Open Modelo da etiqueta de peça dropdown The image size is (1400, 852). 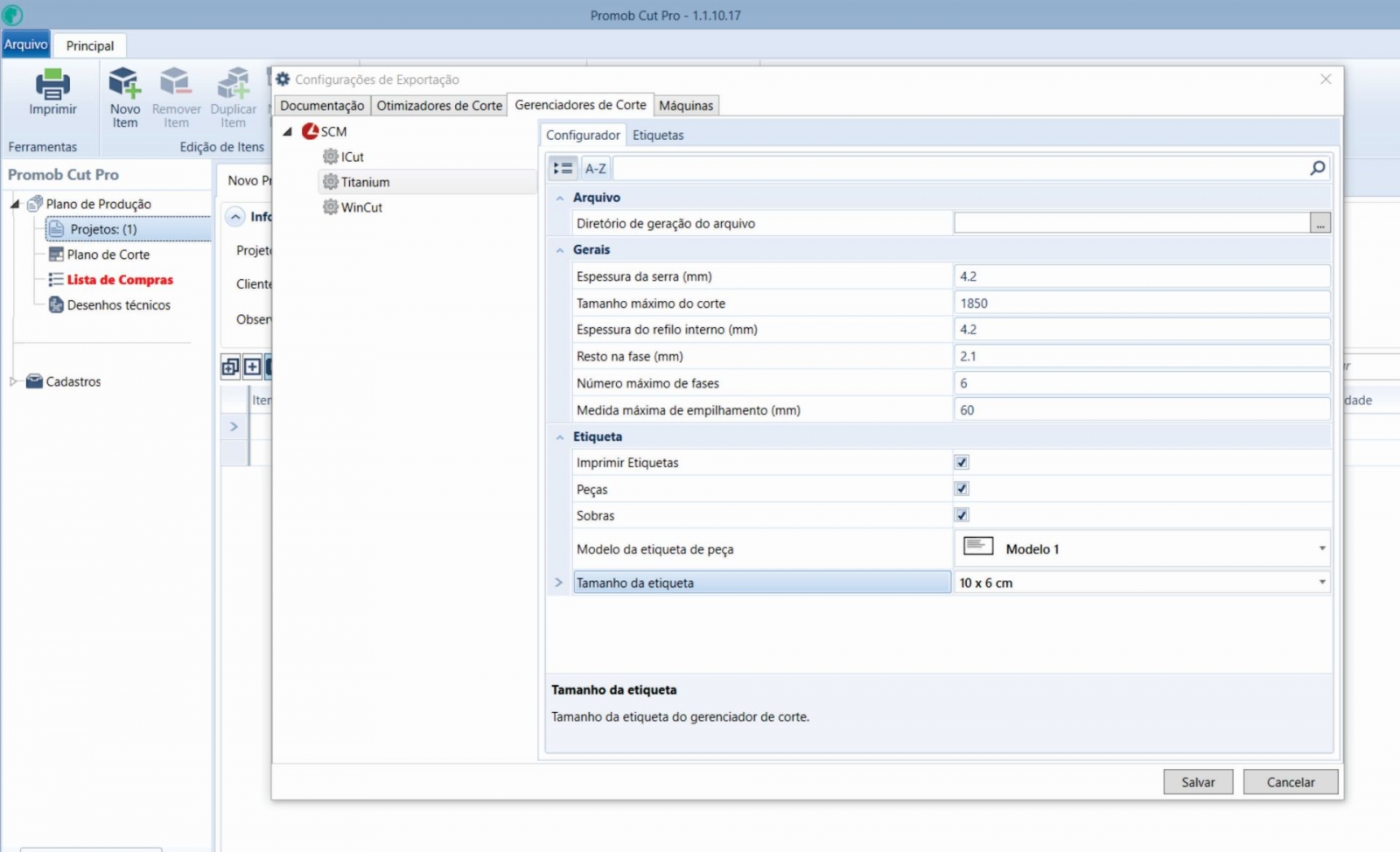pyautogui.click(x=1321, y=548)
